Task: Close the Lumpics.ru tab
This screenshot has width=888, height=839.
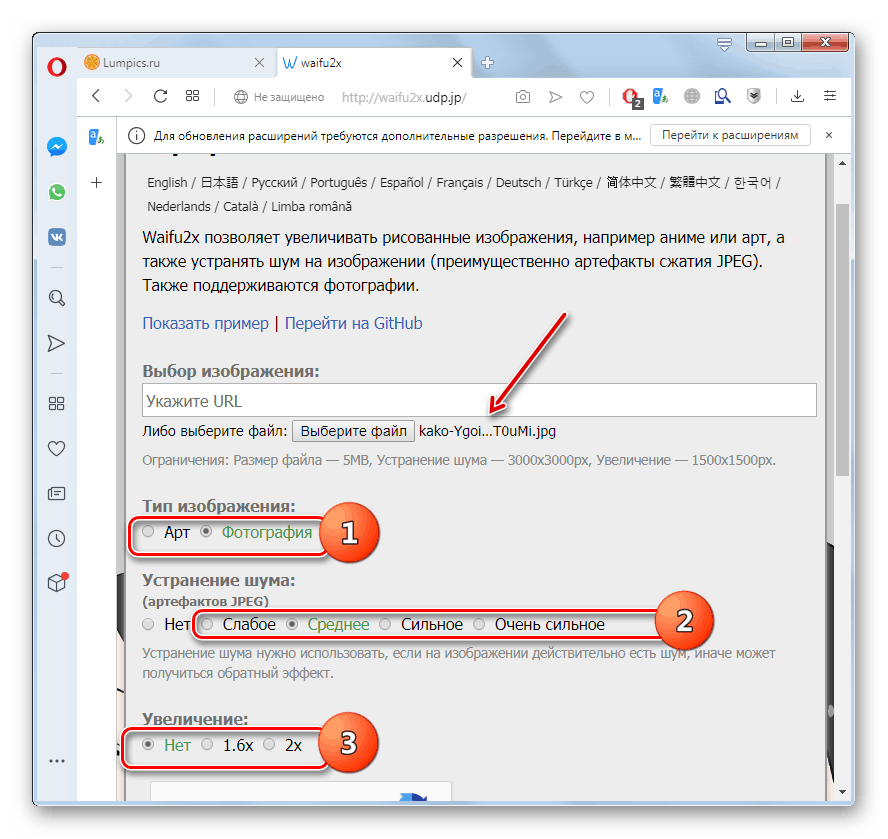Action: tap(259, 62)
